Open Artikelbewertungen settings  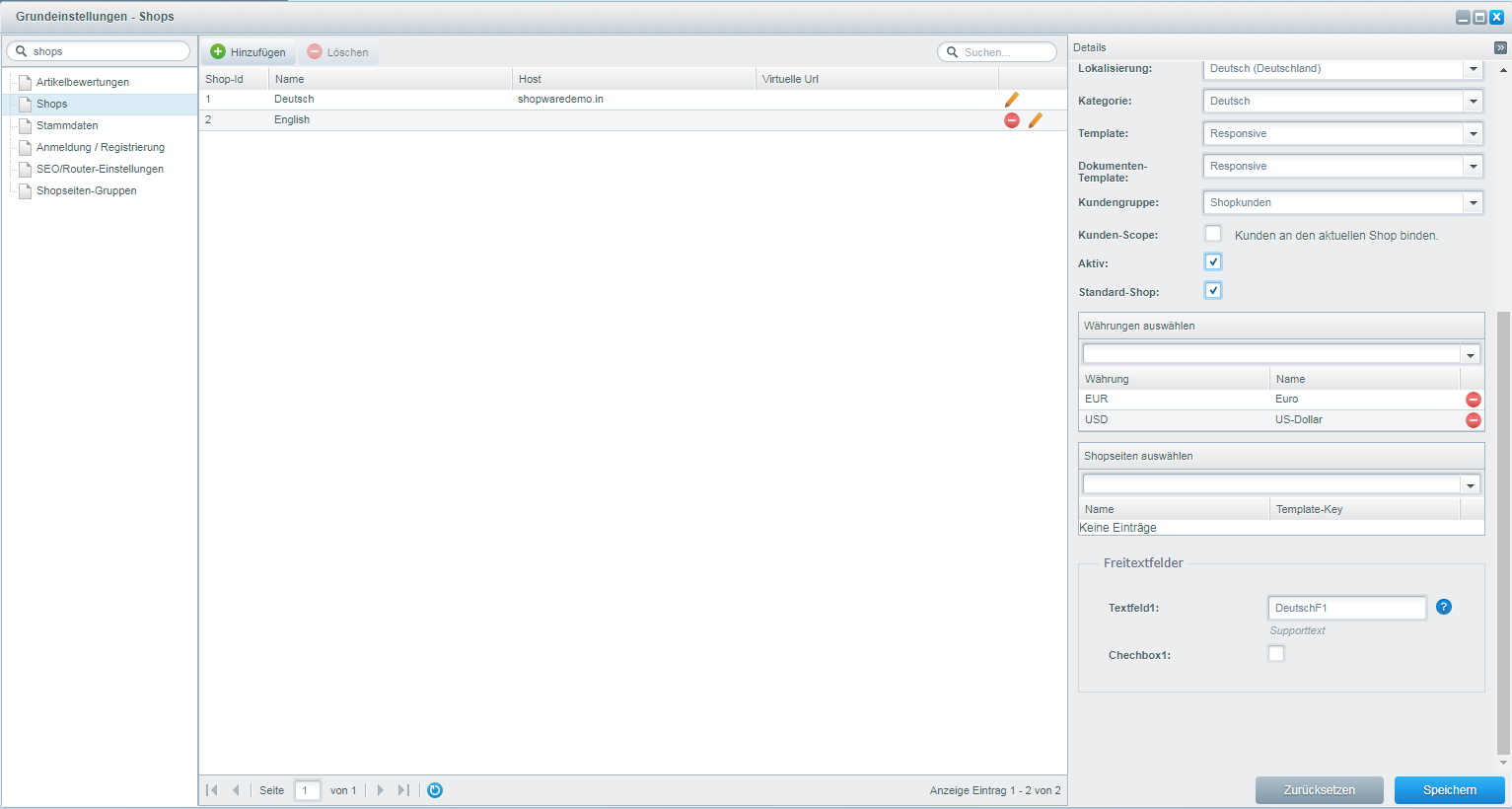[x=83, y=83]
